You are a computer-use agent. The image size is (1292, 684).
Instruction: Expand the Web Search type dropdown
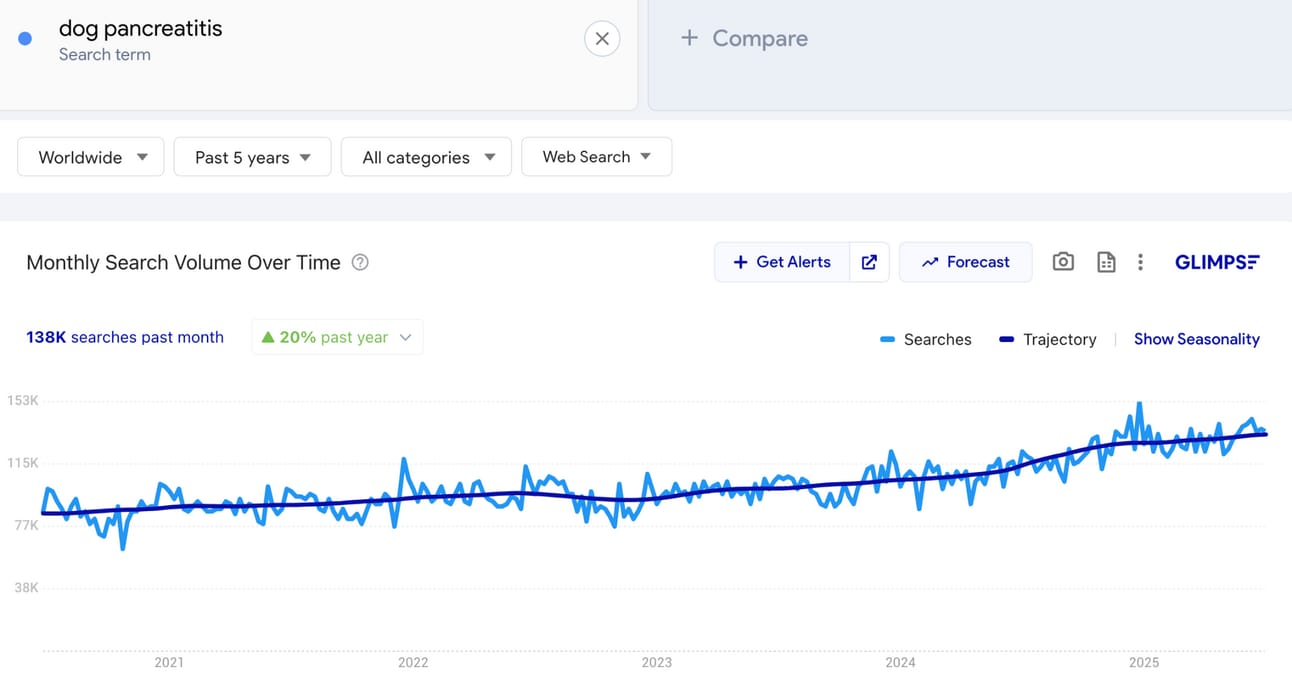[596, 157]
